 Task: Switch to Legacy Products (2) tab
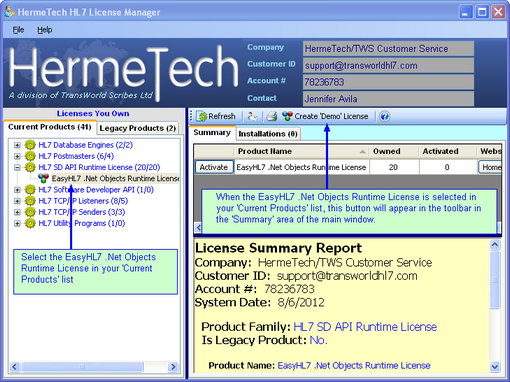[x=138, y=128]
